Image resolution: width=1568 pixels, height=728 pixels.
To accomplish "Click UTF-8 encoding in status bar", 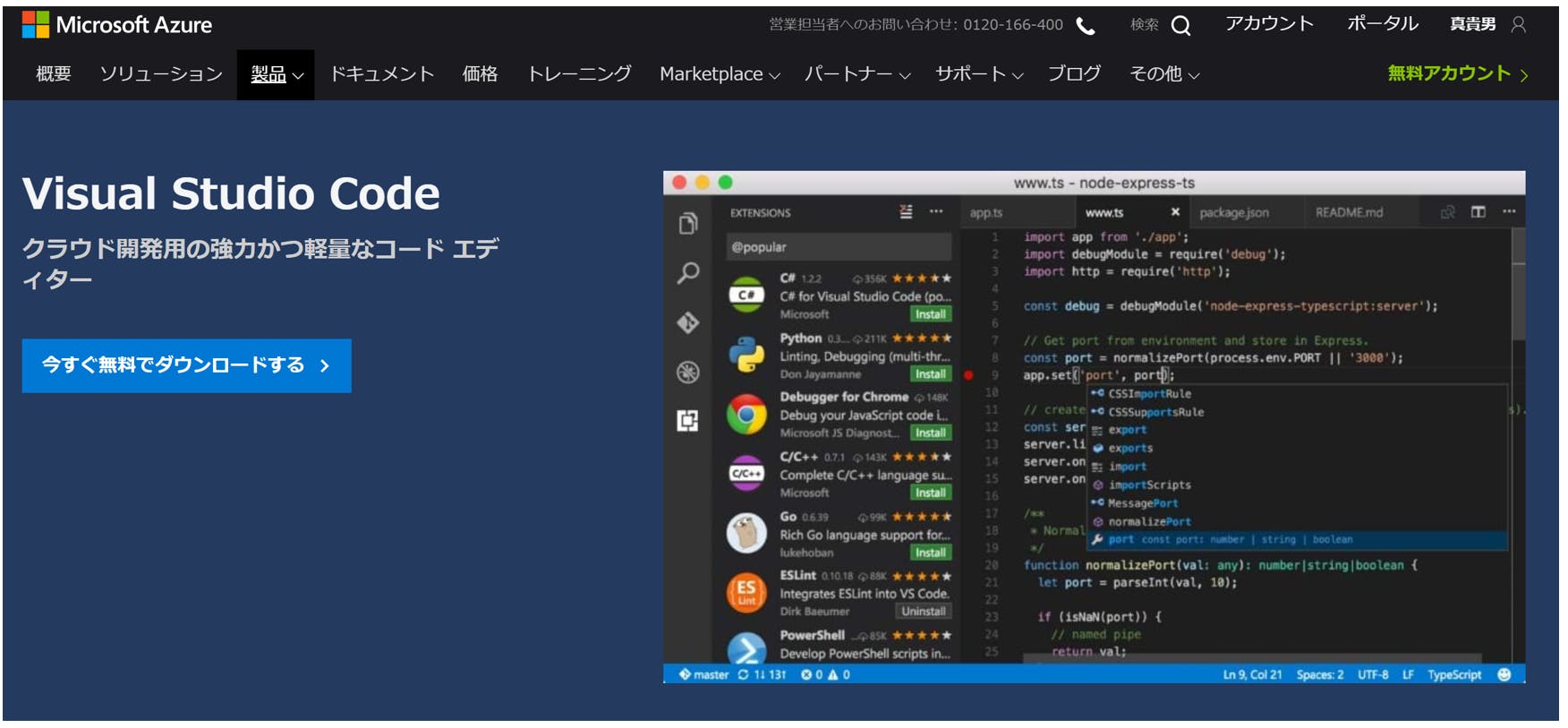I will coord(1373,675).
